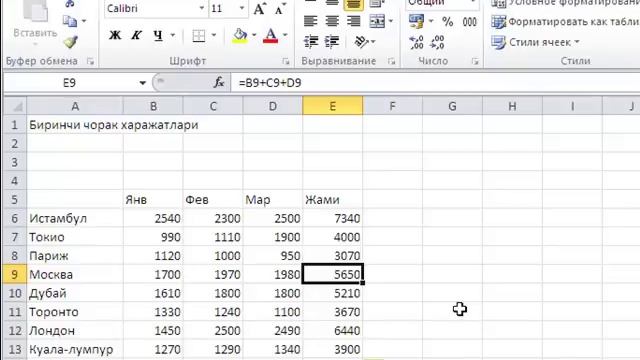The height and width of the screenshot is (360, 640).
Task: Select column G header
Action: [452, 106]
